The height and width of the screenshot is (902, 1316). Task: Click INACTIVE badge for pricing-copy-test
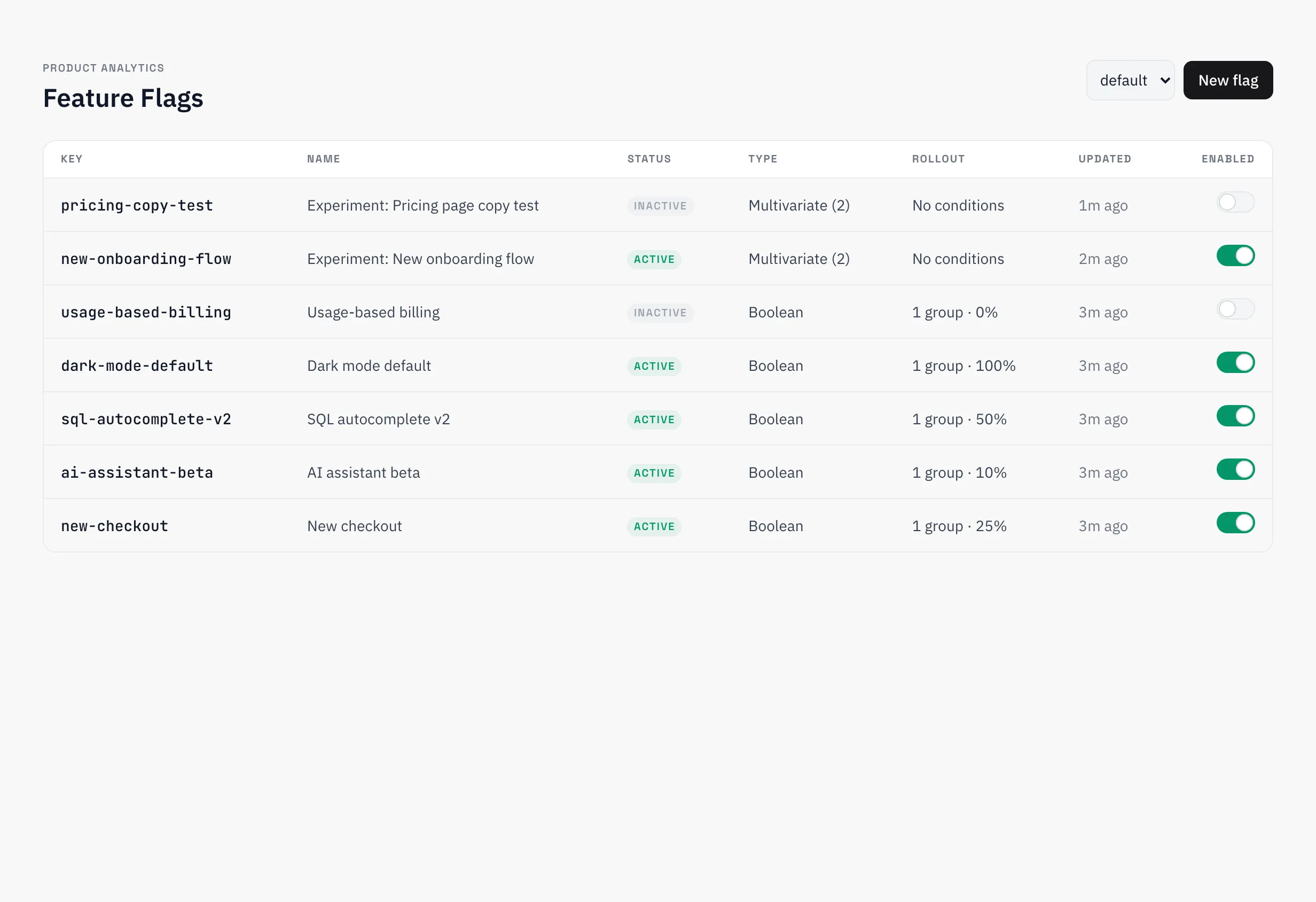click(660, 206)
